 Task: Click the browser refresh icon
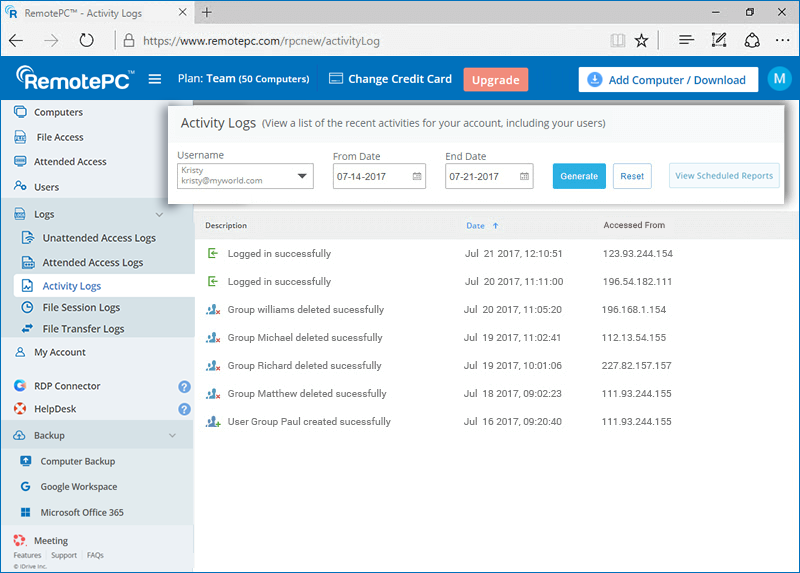[x=87, y=41]
